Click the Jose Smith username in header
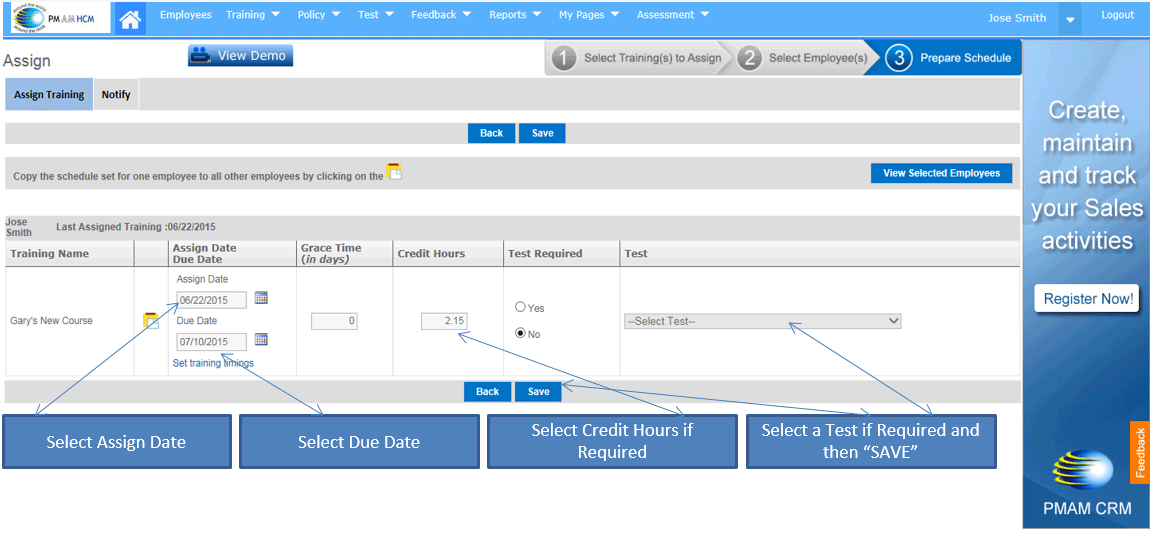This screenshot has height=536, width=1153. point(1017,18)
